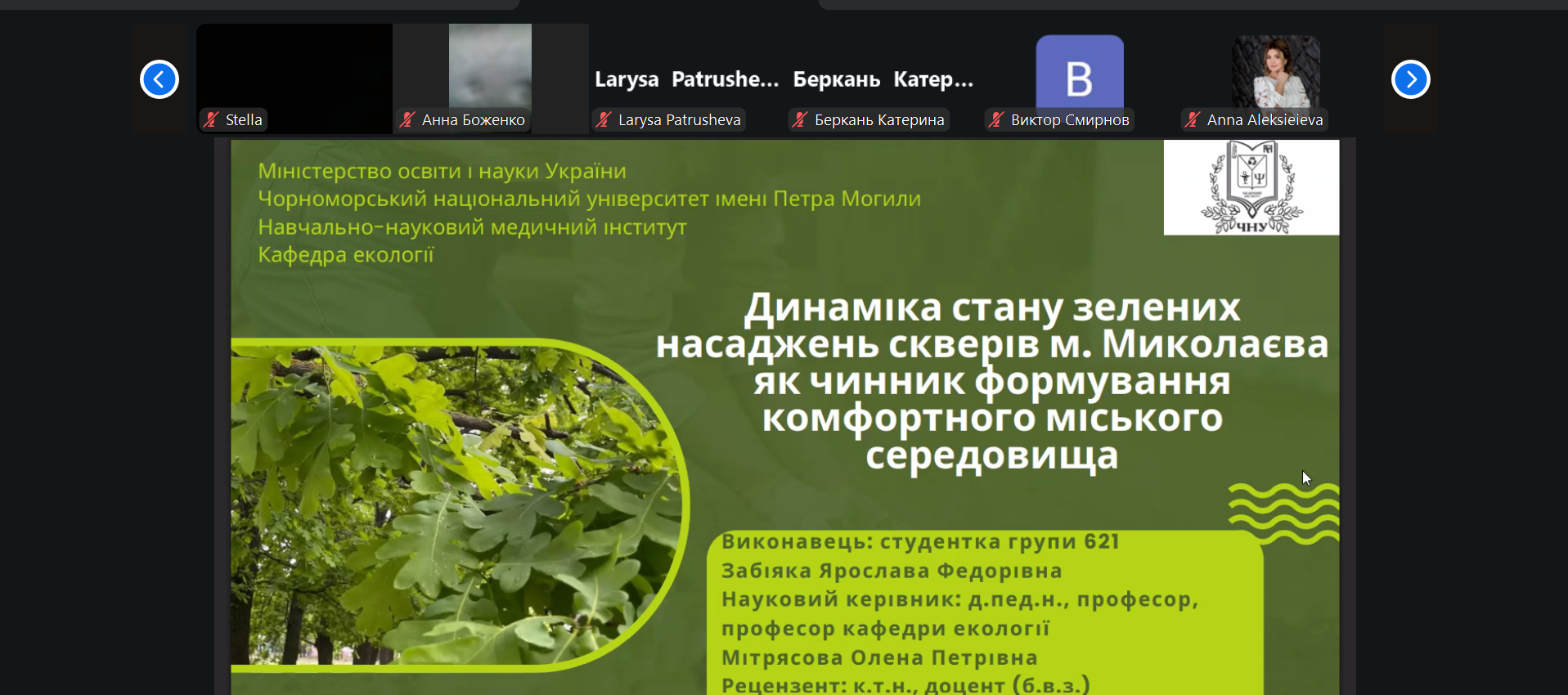The width and height of the screenshot is (1568, 695).
Task: Click the "Виктор Смирнов" name label
Action: point(1069,119)
